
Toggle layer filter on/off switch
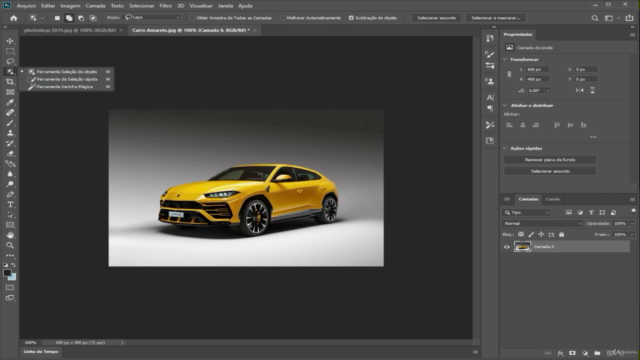pyautogui.click(x=633, y=212)
